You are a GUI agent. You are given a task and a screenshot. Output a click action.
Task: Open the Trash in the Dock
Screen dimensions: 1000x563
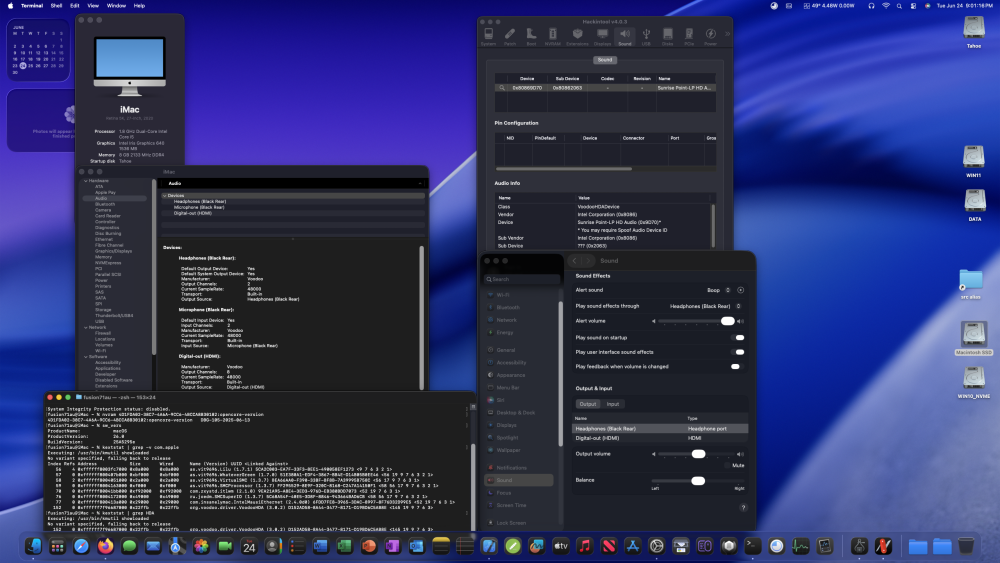(x=966, y=546)
